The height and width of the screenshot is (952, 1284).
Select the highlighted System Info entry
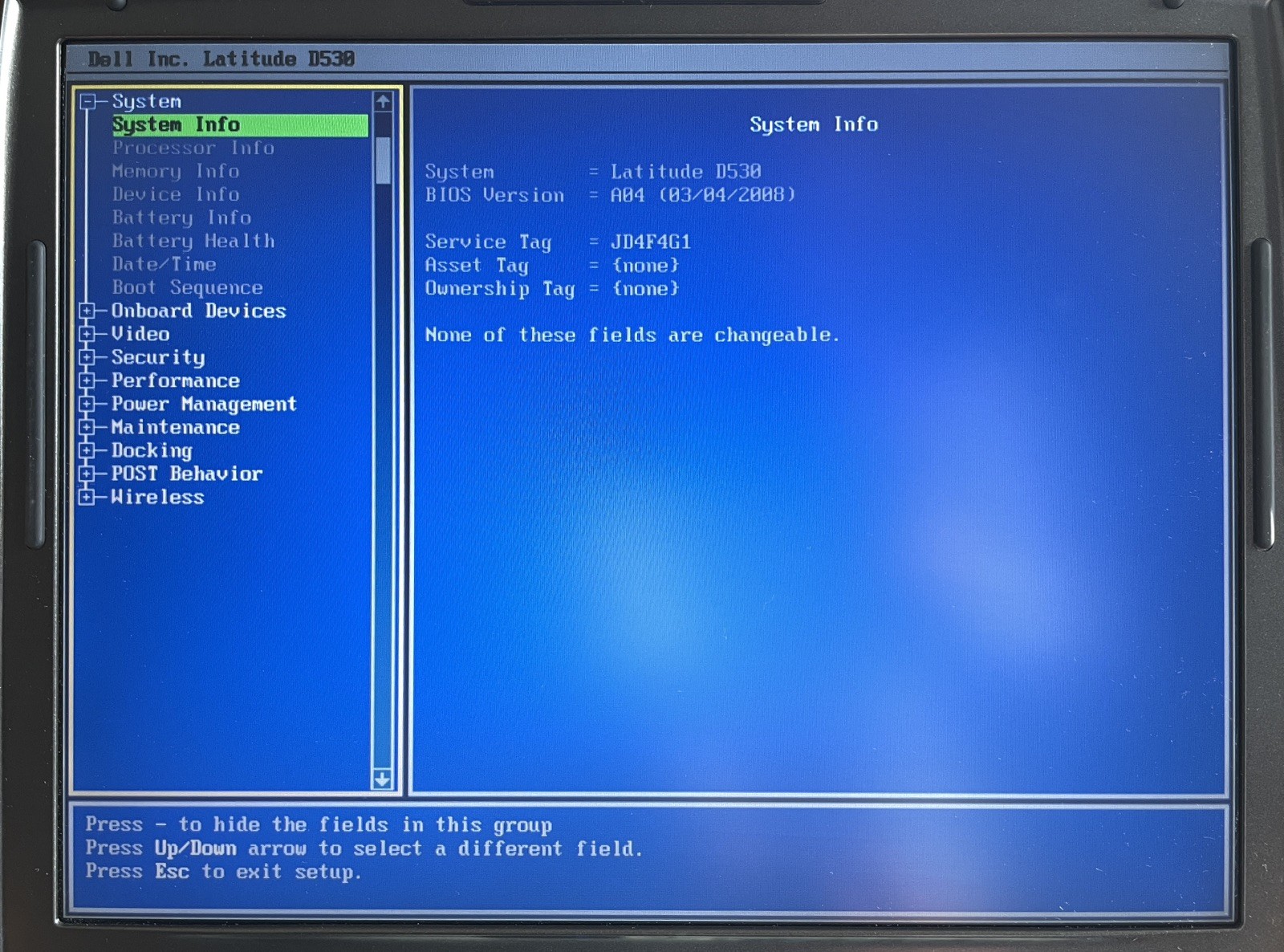pos(239,125)
